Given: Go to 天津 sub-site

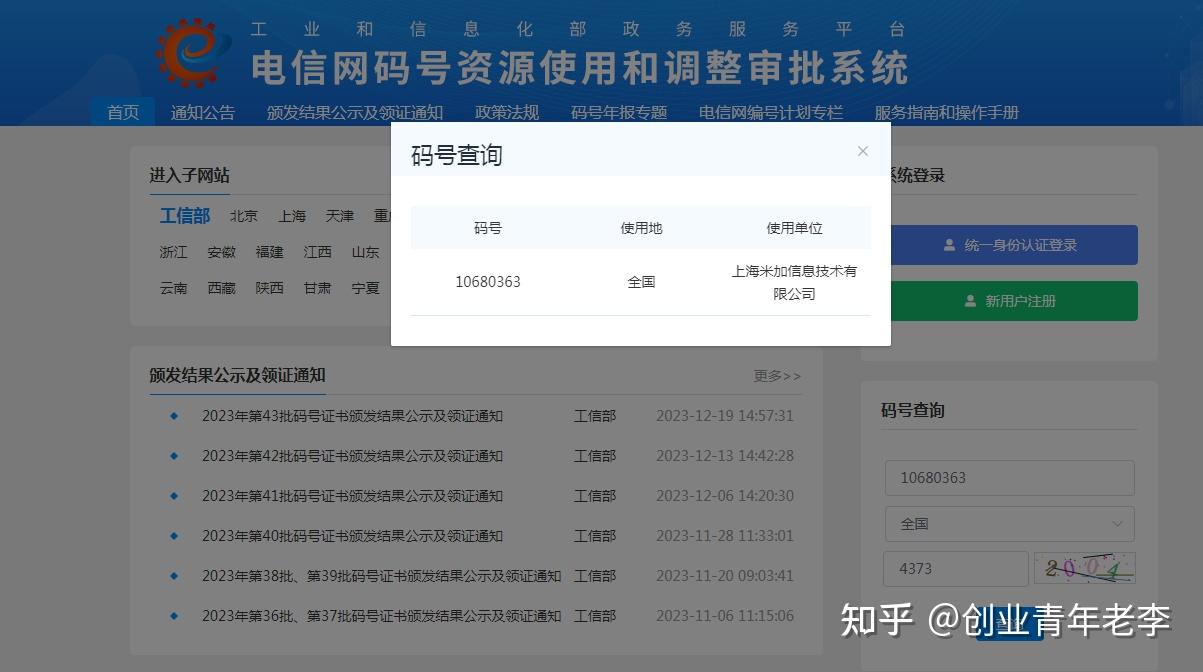Looking at the screenshot, I should (340, 216).
